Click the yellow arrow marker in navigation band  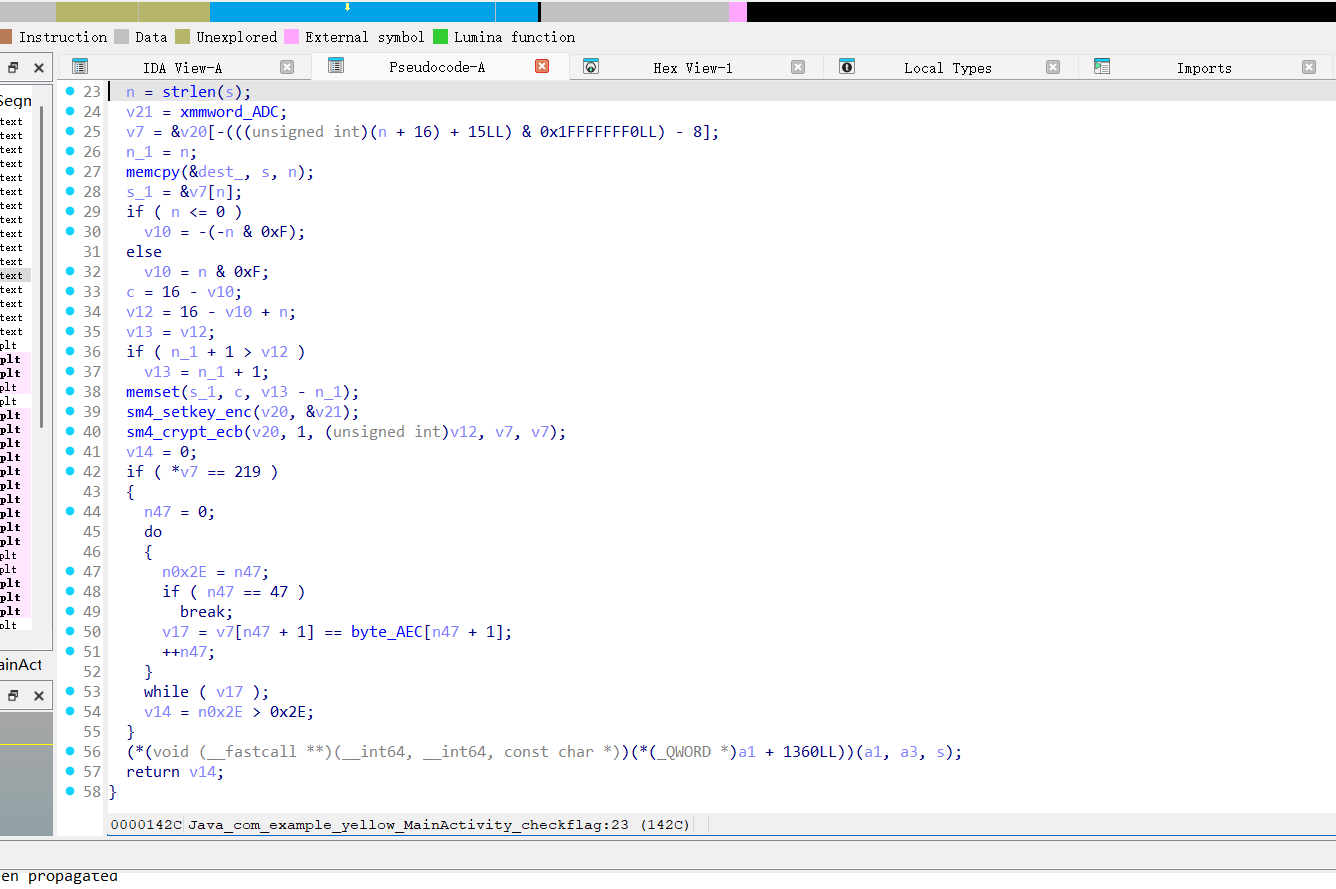point(347,7)
